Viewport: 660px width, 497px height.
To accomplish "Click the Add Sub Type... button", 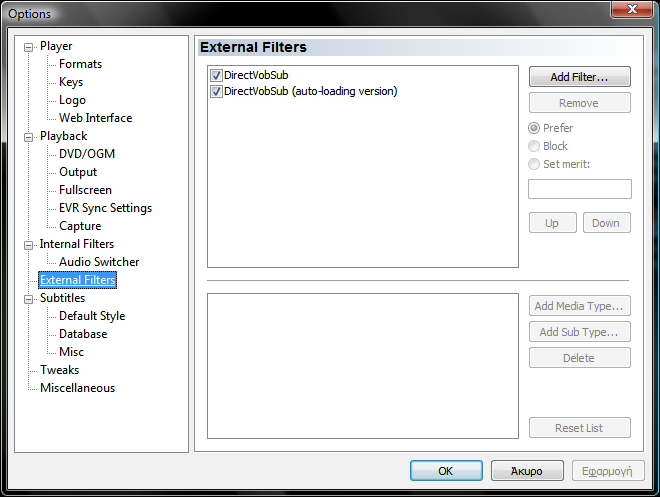I will pos(580,332).
